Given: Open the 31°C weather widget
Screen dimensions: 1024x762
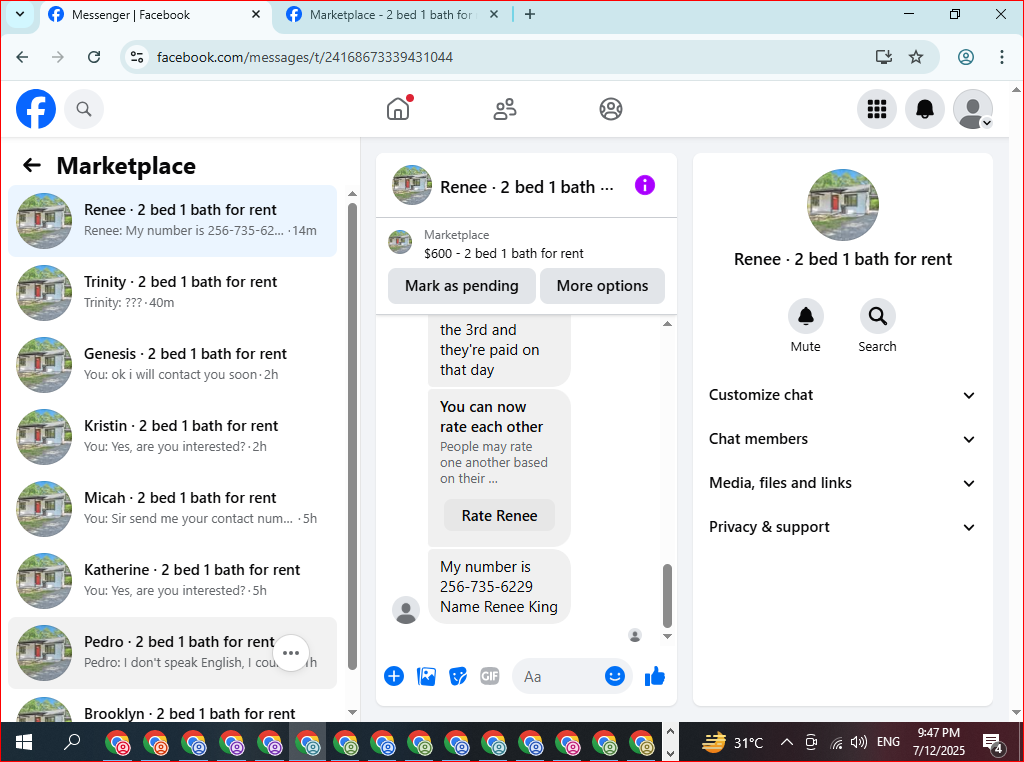Looking at the screenshot, I should point(731,742).
